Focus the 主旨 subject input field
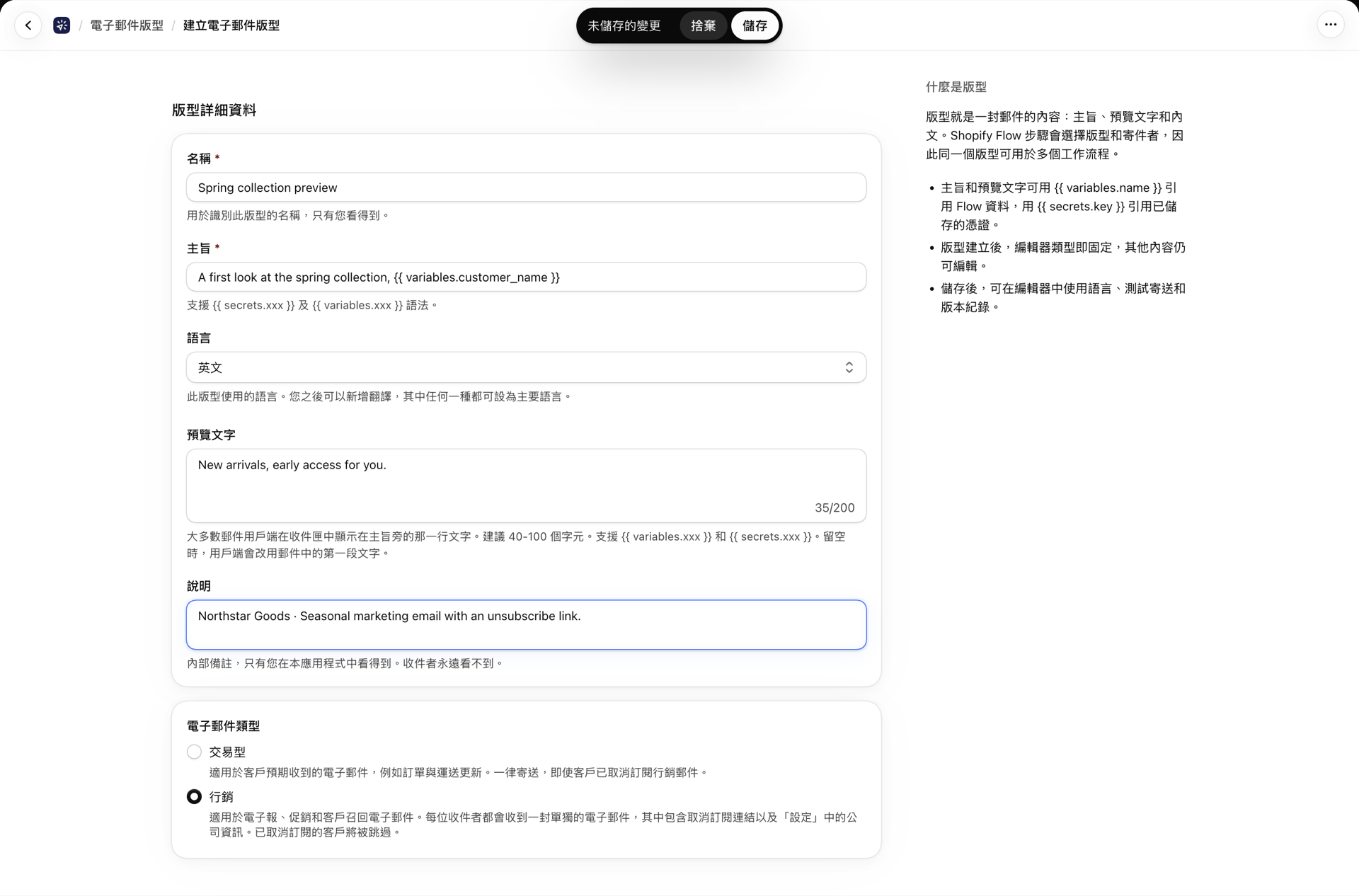The height and width of the screenshot is (896, 1359). [x=526, y=277]
